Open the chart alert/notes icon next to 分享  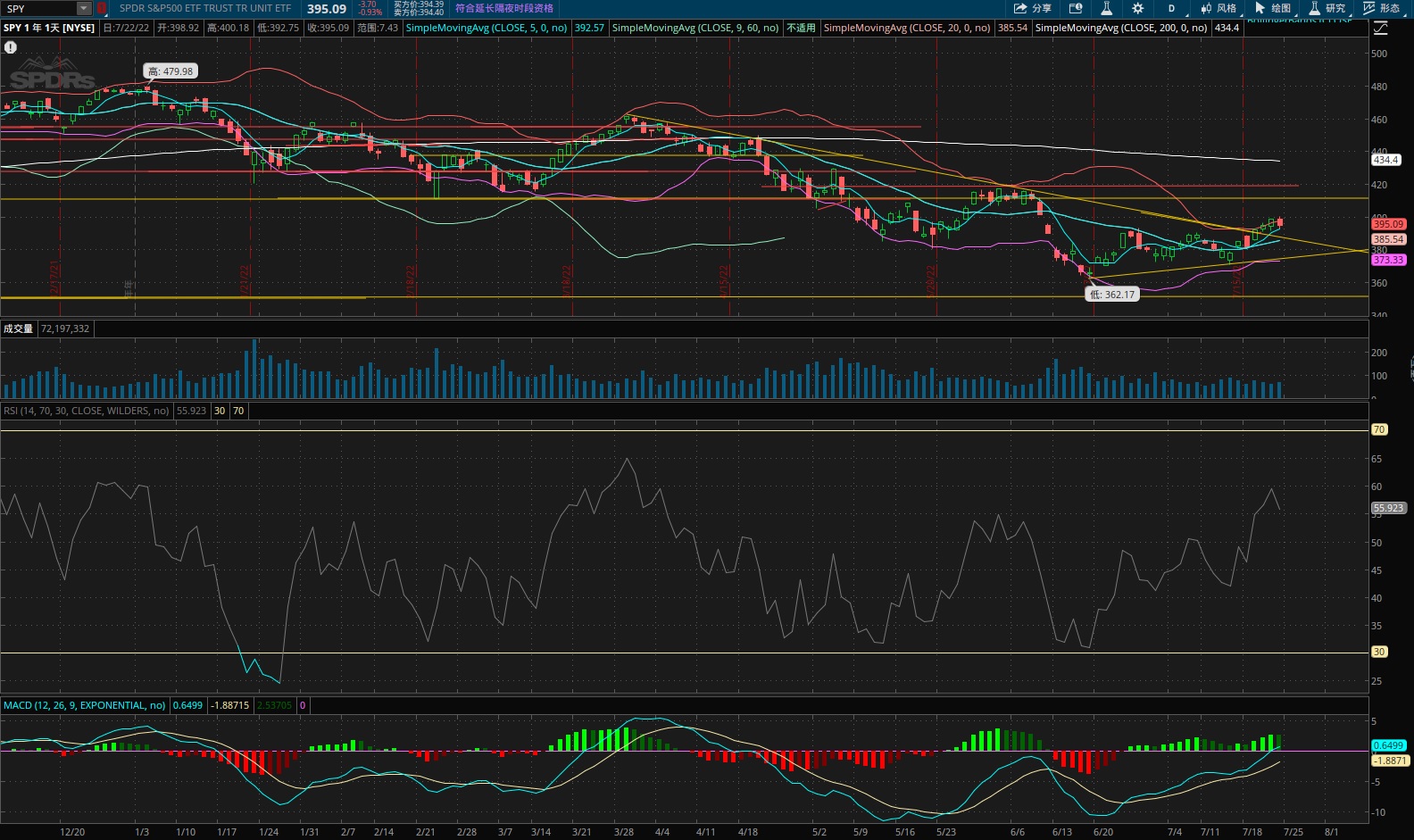(1076, 8)
